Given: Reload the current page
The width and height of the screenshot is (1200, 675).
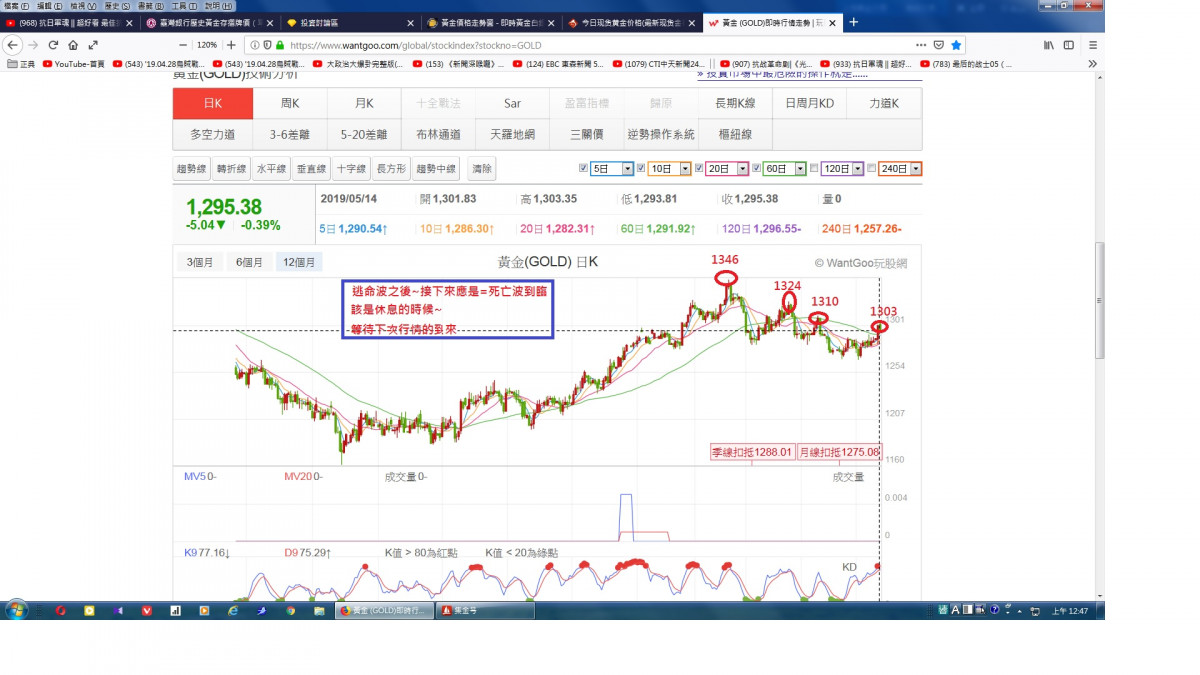Looking at the screenshot, I should click(x=53, y=45).
